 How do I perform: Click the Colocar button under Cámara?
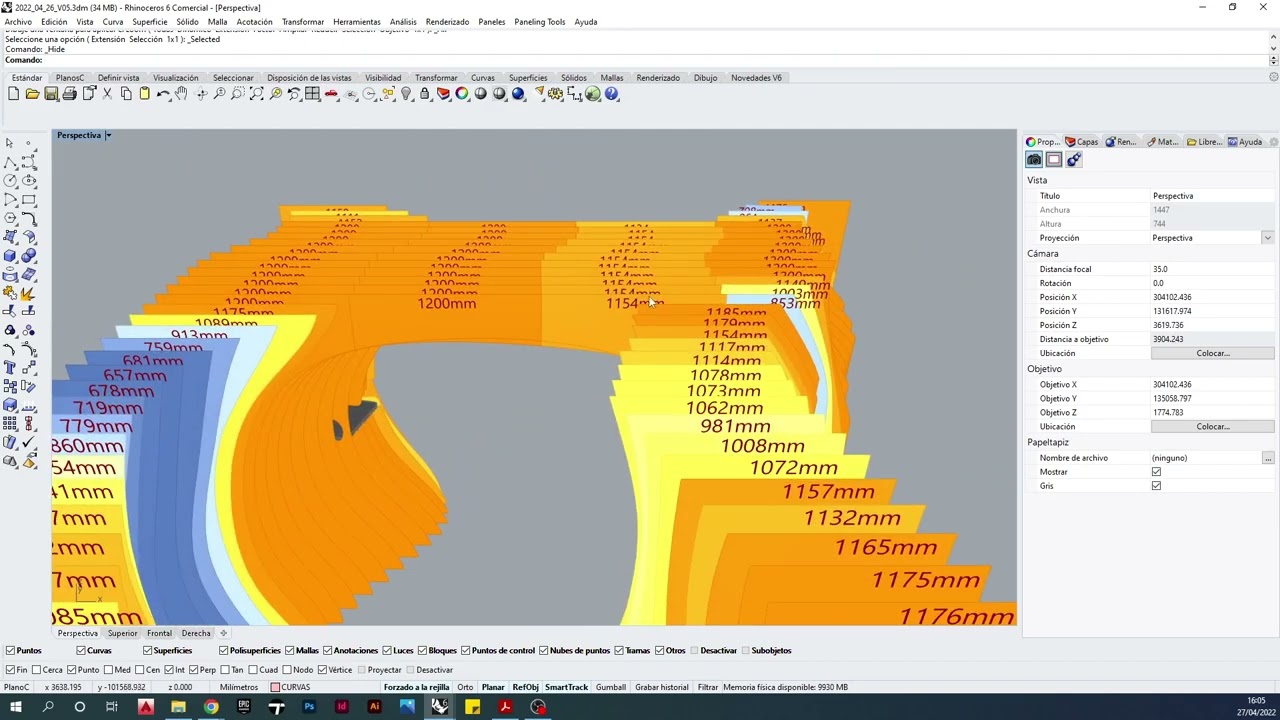tap(1212, 353)
